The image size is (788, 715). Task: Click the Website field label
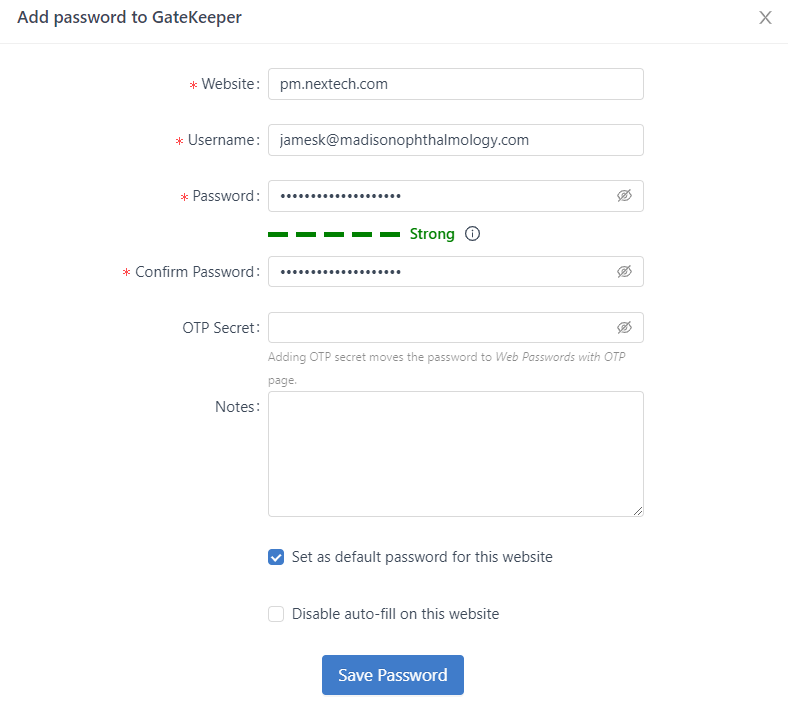tap(229, 84)
